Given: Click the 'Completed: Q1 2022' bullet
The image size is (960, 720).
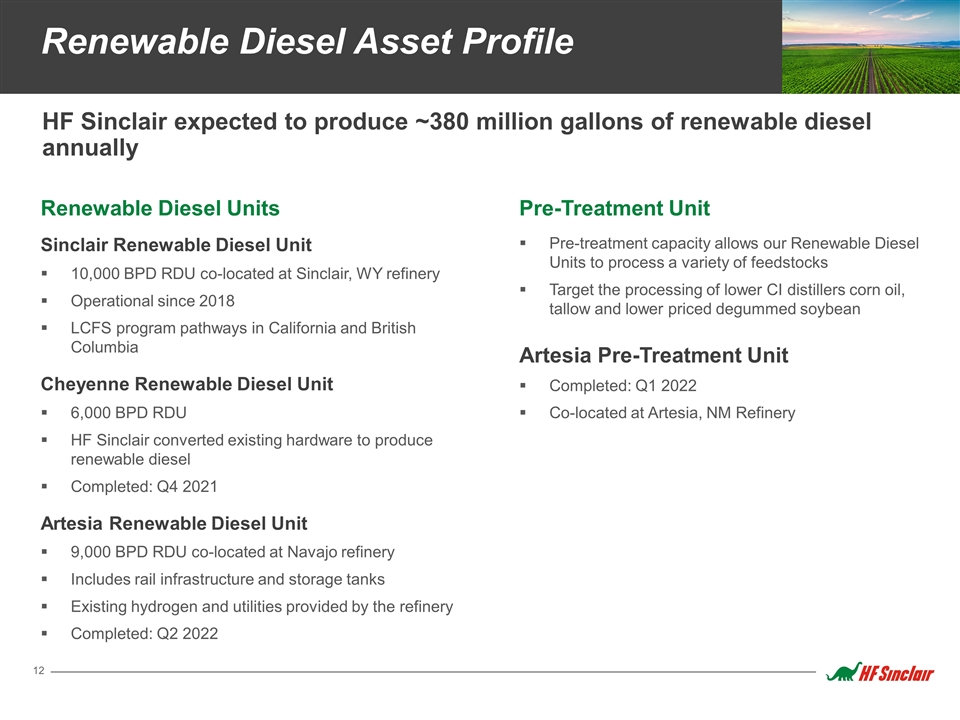Looking at the screenshot, I should click(623, 386).
